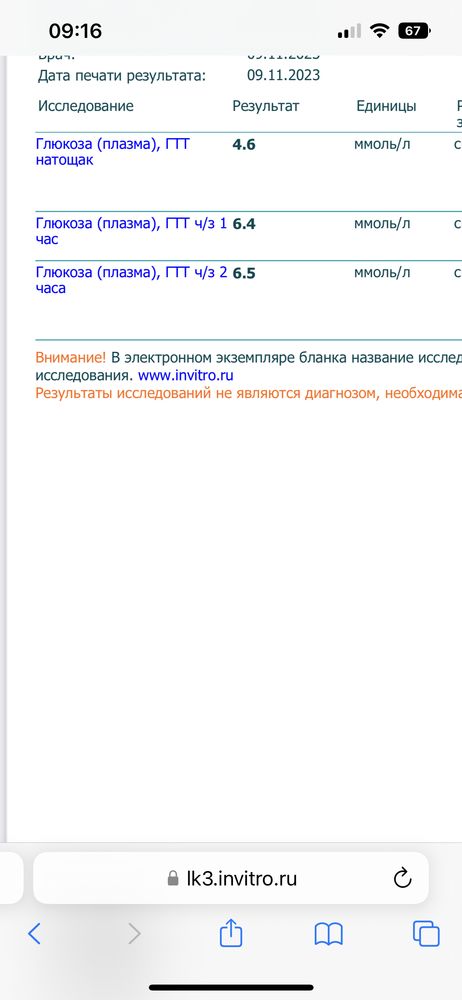Select the result value 4.6
Viewport: 462px width, 1000px height.
point(244,145)
